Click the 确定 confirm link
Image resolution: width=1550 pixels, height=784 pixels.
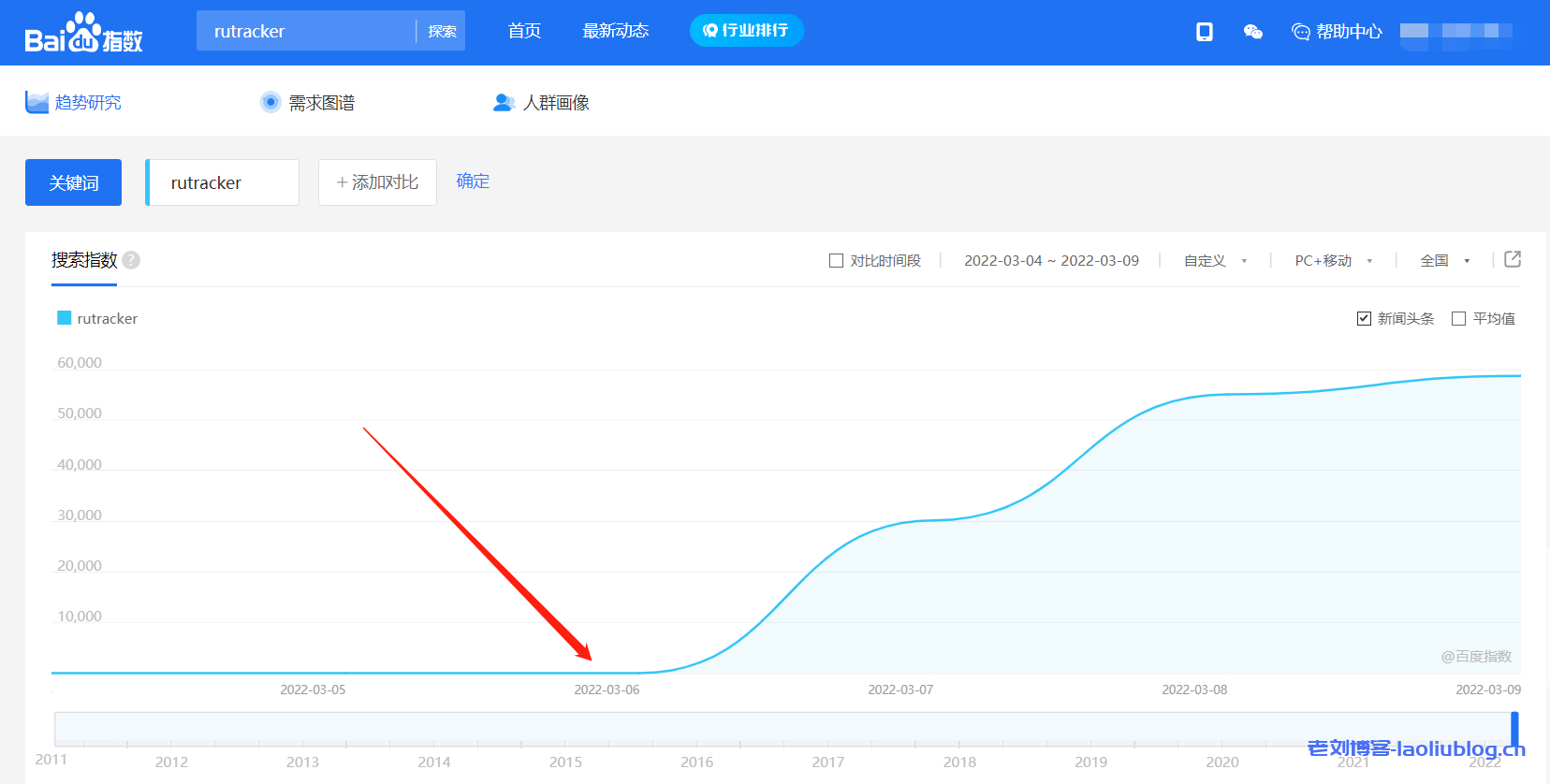tap(473, 181)
